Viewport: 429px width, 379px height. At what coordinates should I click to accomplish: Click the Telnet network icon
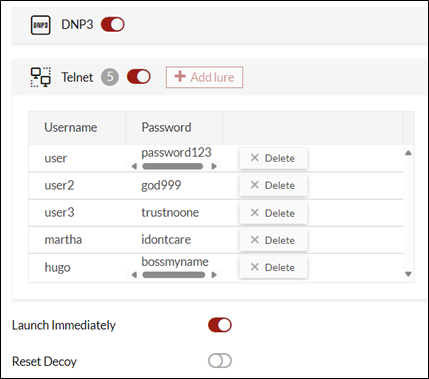tap(40, 77)
